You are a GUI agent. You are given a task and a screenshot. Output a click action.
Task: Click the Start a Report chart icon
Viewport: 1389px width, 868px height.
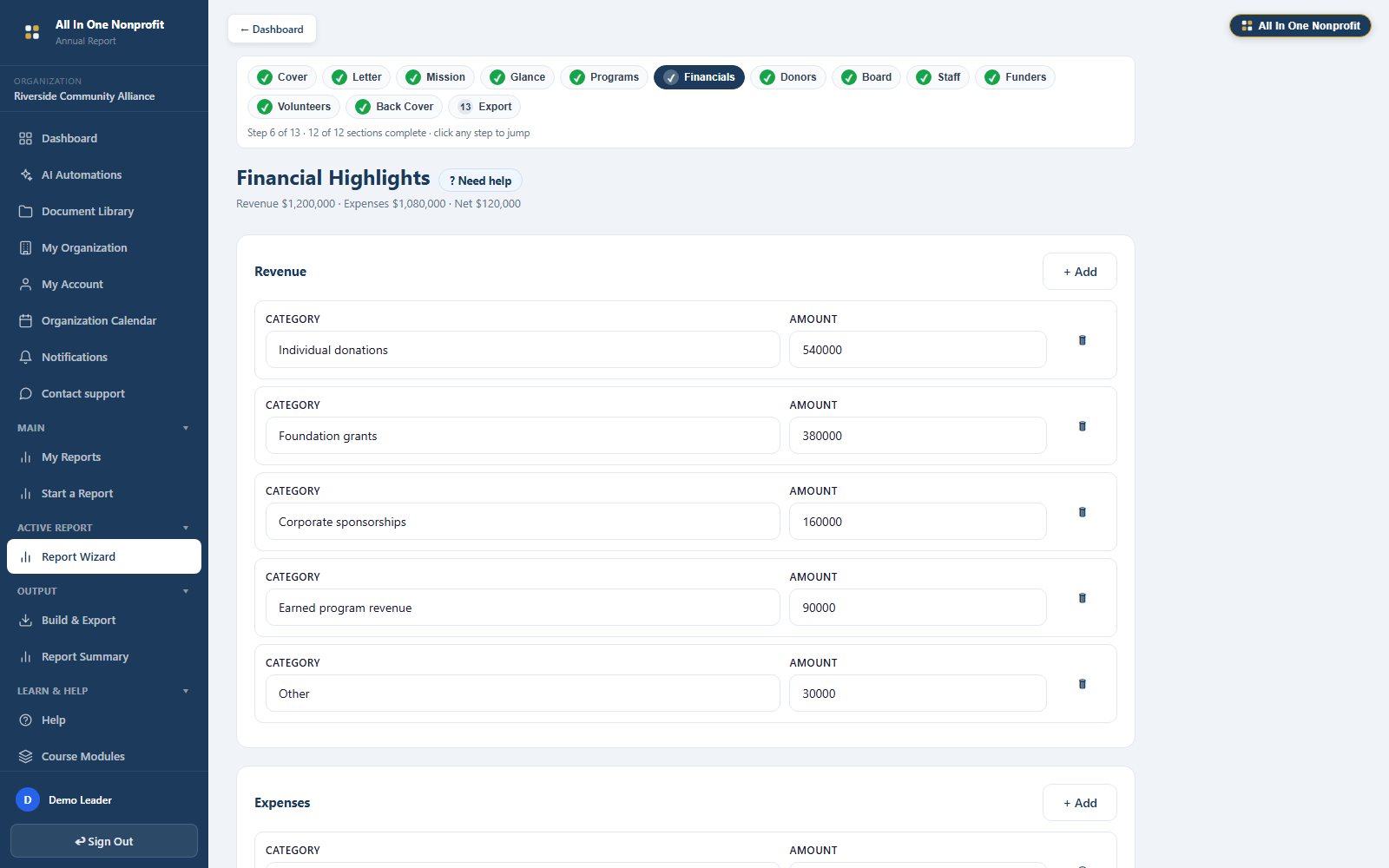click(25, 494)
